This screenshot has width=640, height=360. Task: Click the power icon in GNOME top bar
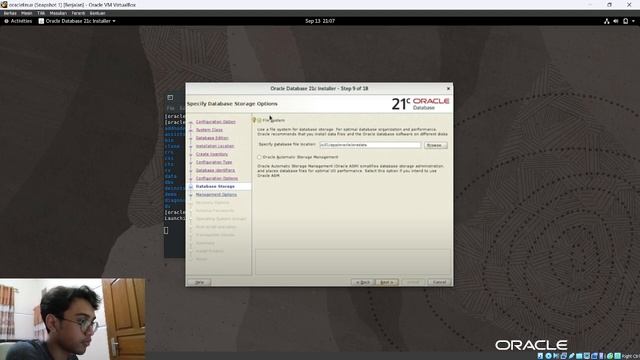pyautogui.click(x=625, y=21)
